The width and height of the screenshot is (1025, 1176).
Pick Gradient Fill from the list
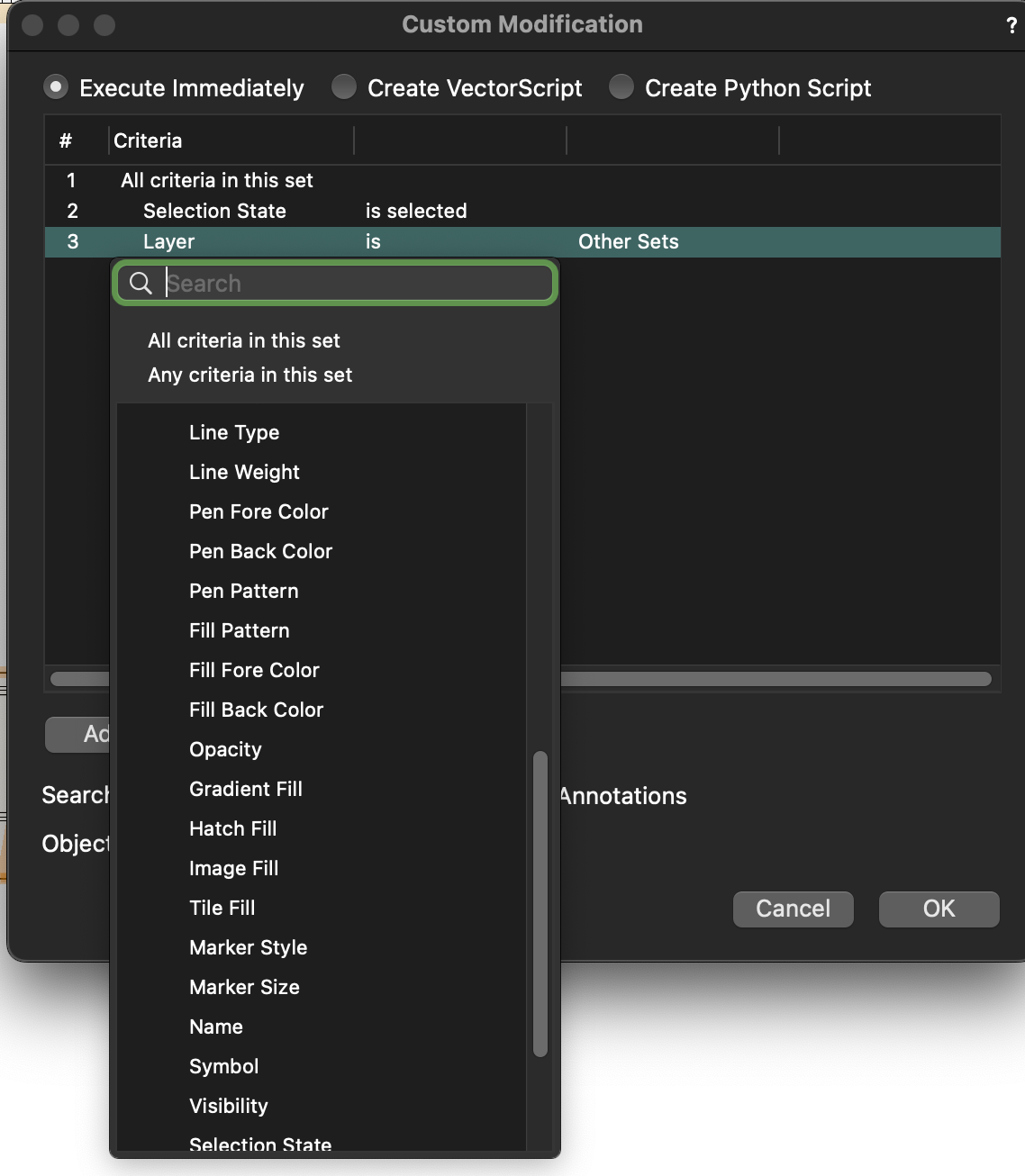pos(245,789)
